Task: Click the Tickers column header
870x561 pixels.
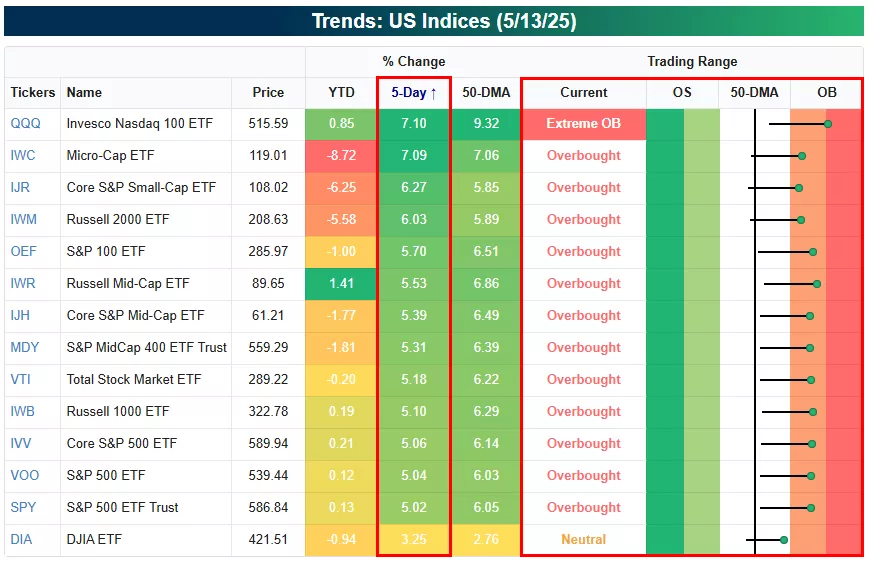Action: point(33,92)
